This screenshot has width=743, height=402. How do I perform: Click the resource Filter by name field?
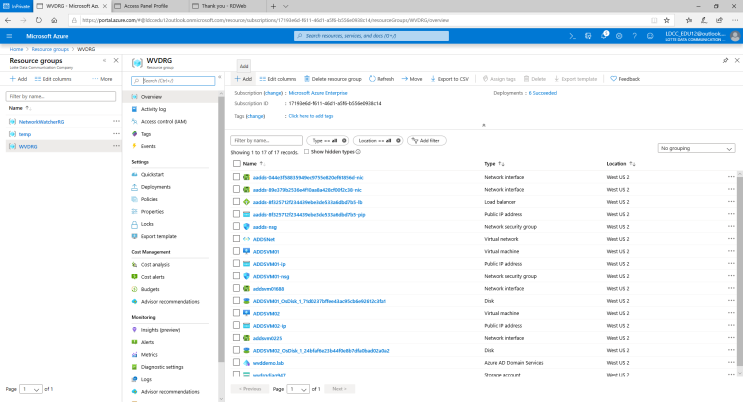pos(265,141)
